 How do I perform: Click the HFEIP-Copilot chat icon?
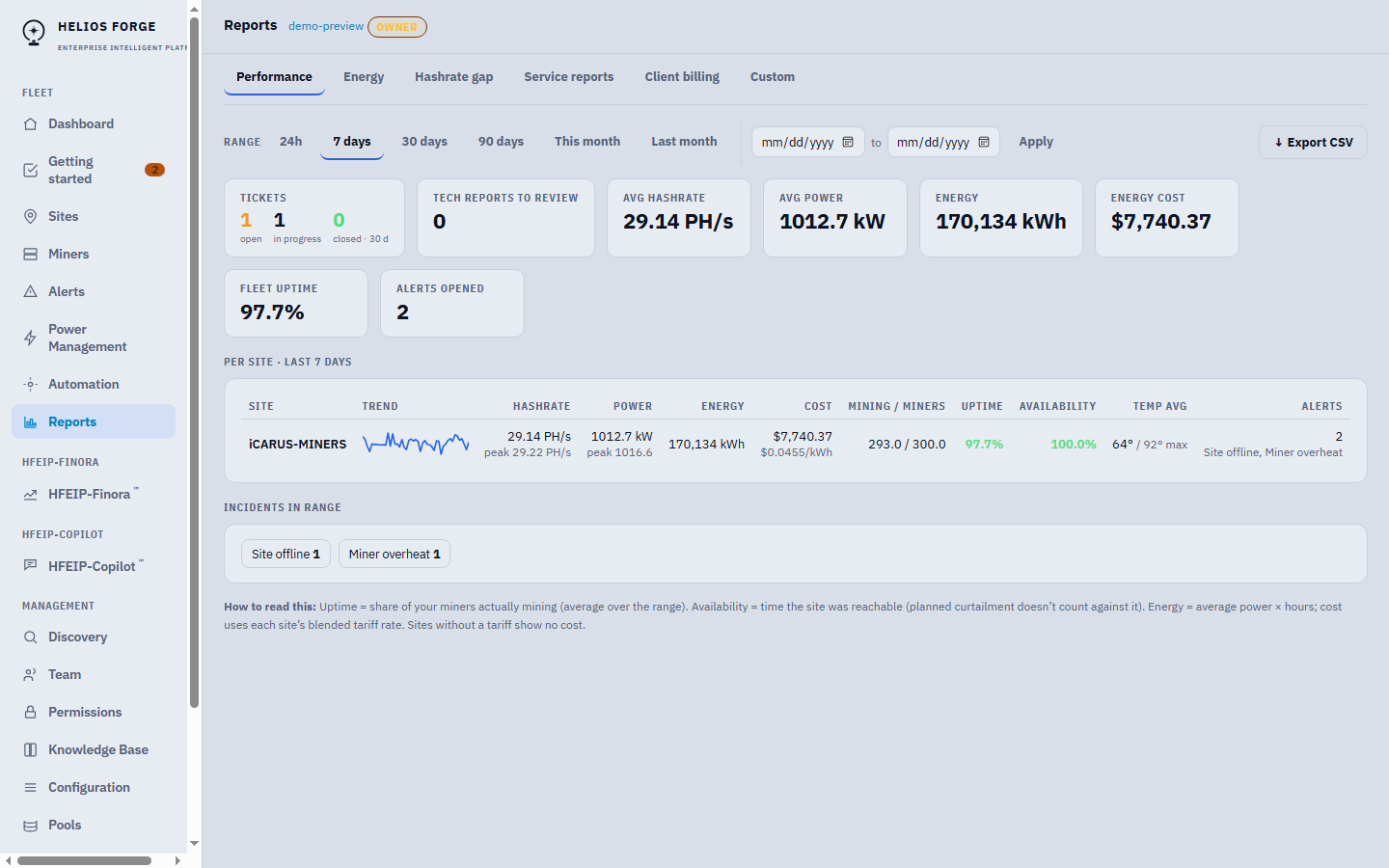(30, 565)
